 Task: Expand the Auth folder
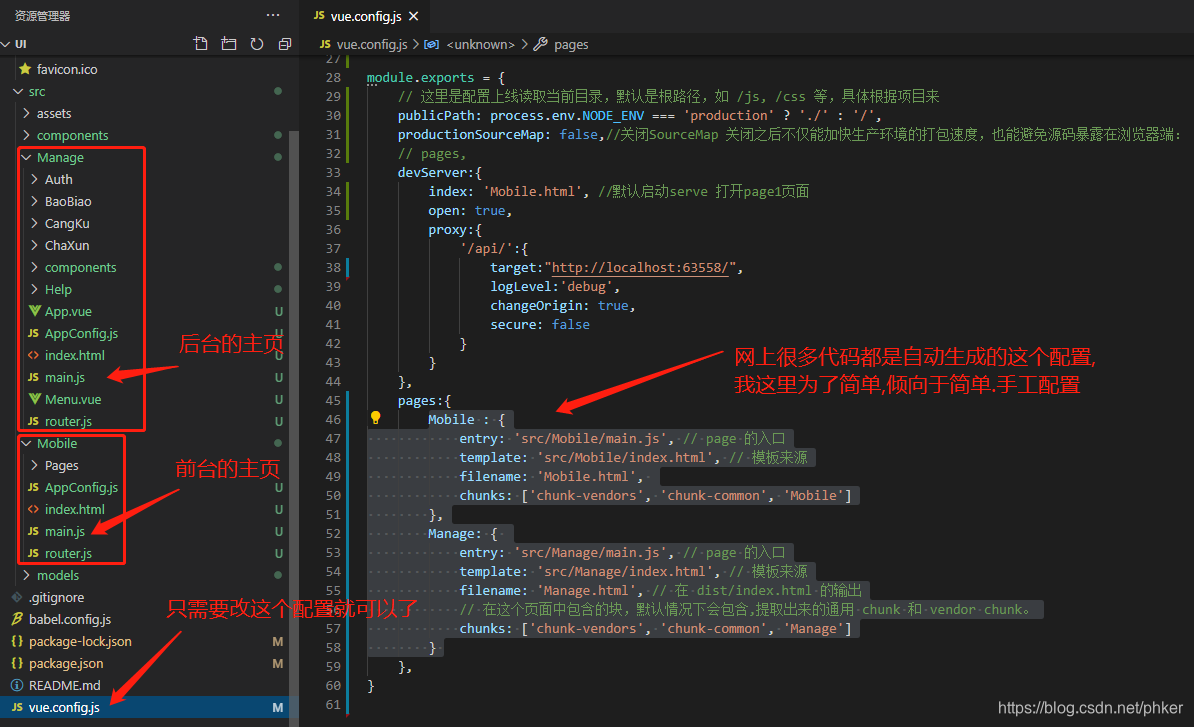[59, 180]
